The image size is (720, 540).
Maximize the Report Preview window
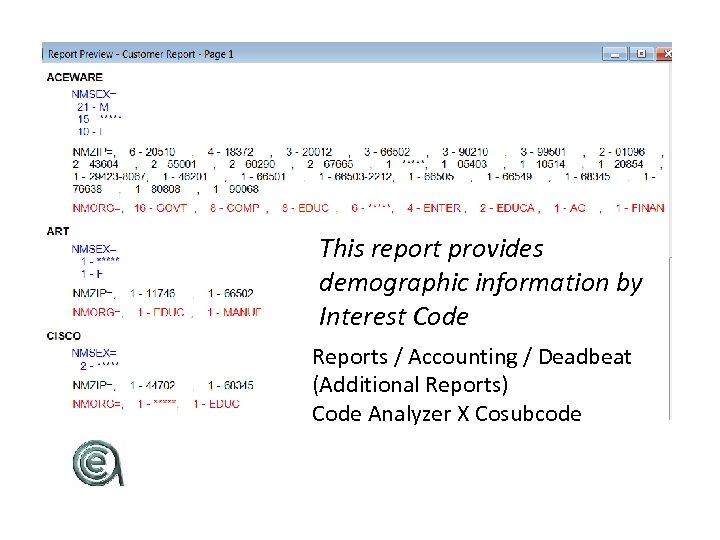pos(641,54)
